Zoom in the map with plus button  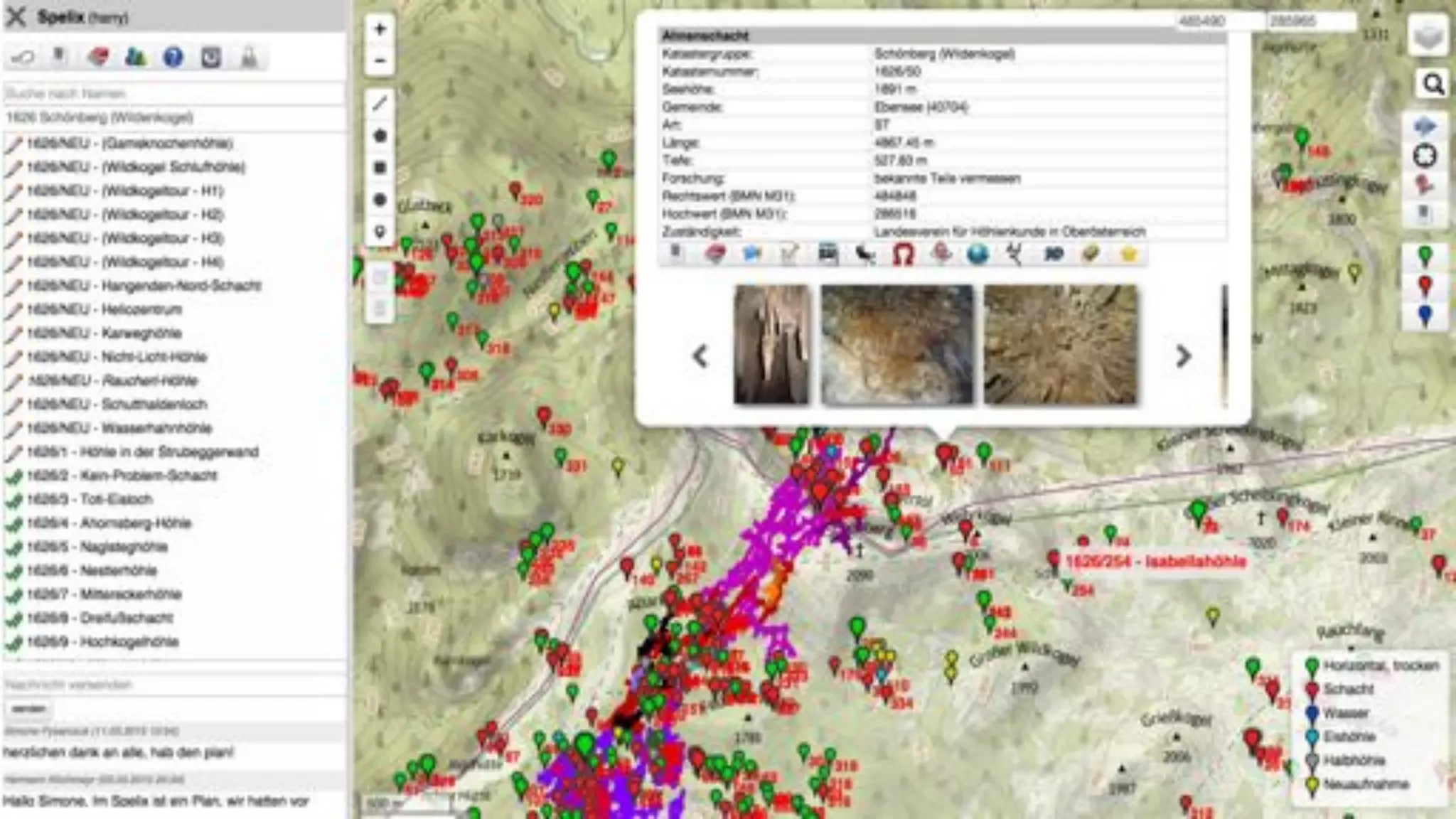380,29
